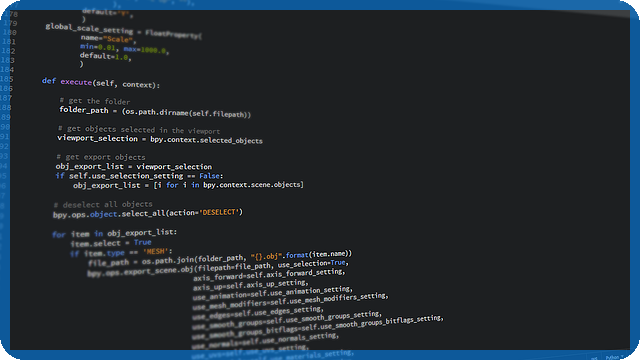The image size is (640, 360).
Task: Click the 'for item in obj_export_list:' line
Action: [x=115, y=233]
